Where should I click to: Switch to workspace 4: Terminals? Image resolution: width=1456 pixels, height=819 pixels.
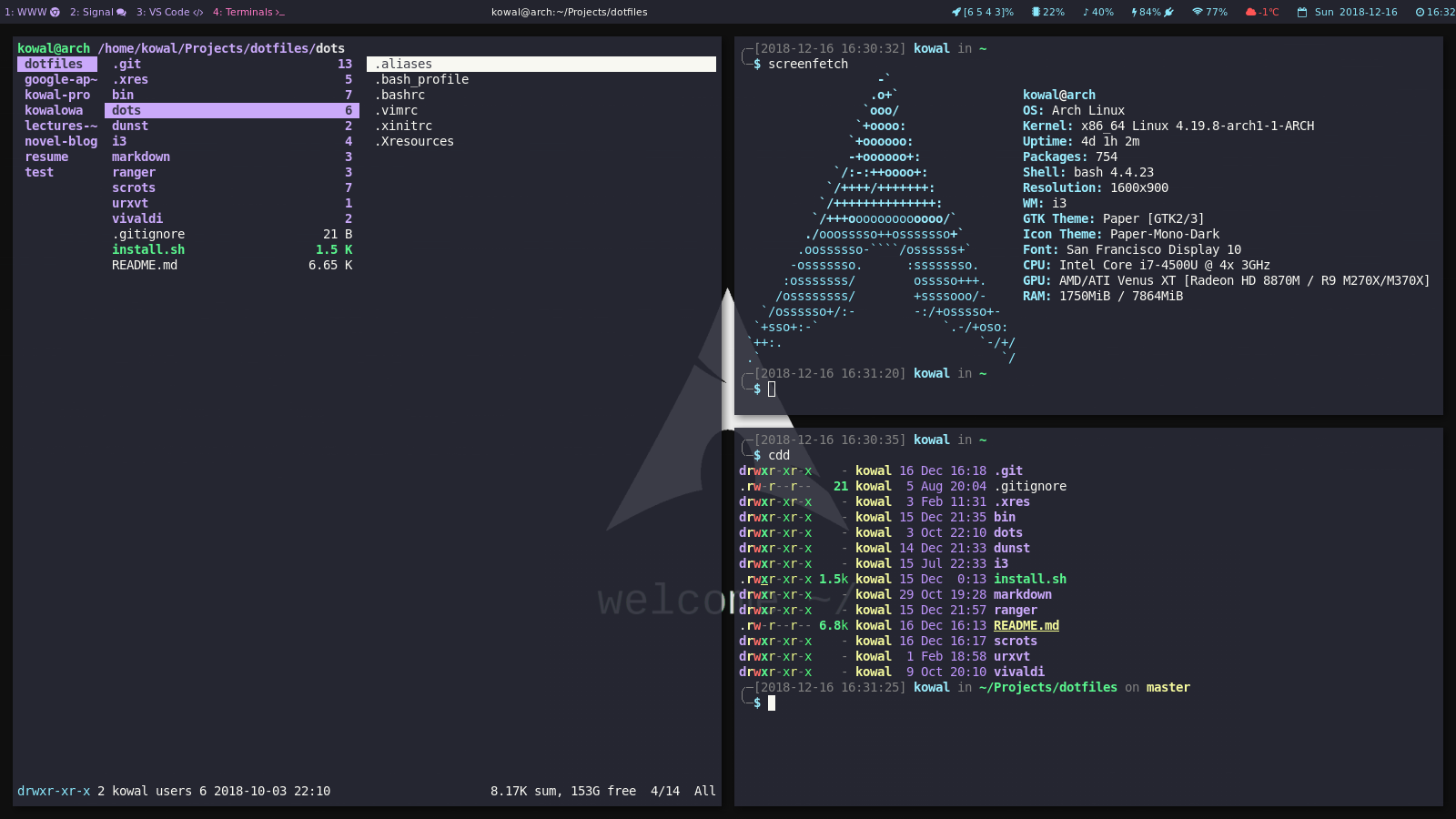[248, 12]
